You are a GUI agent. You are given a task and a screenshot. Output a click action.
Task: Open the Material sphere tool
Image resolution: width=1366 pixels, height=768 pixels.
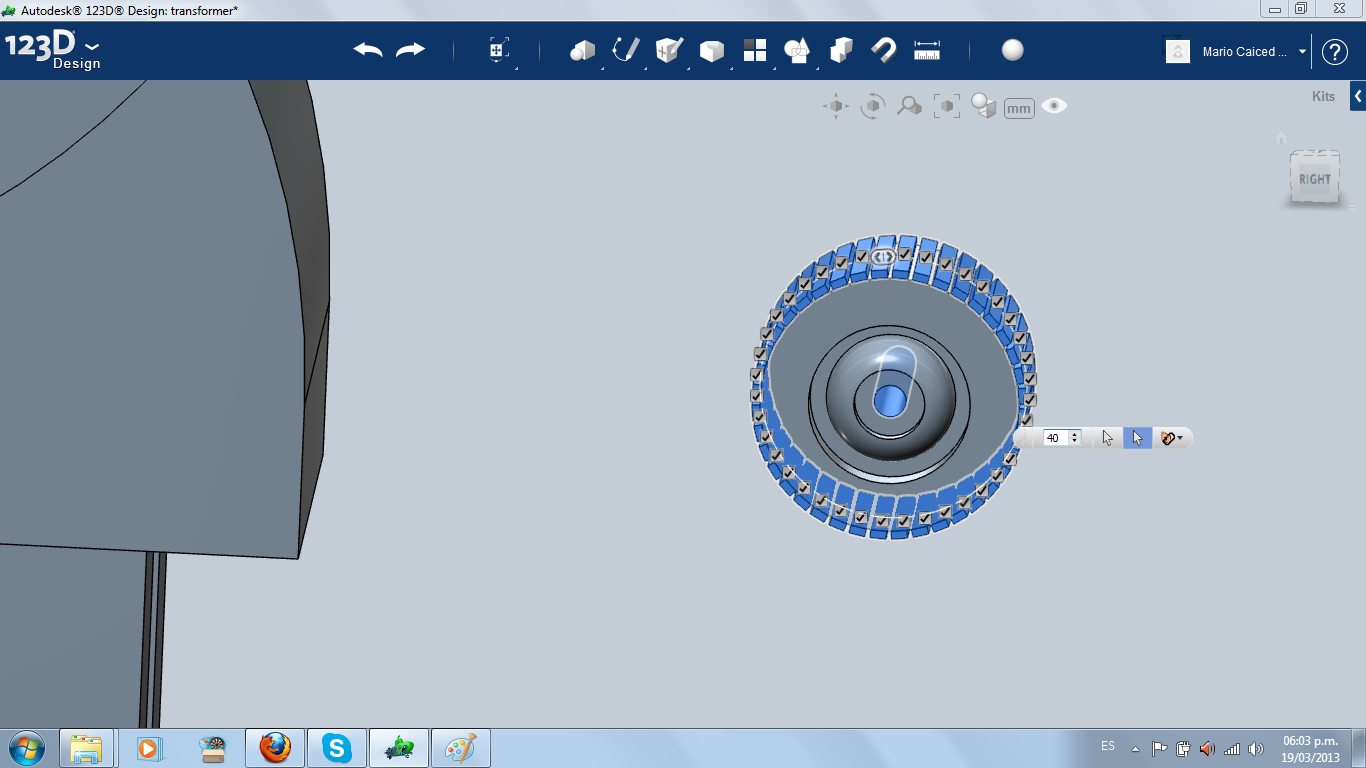pyautogui.click(x=1013, y=50)
